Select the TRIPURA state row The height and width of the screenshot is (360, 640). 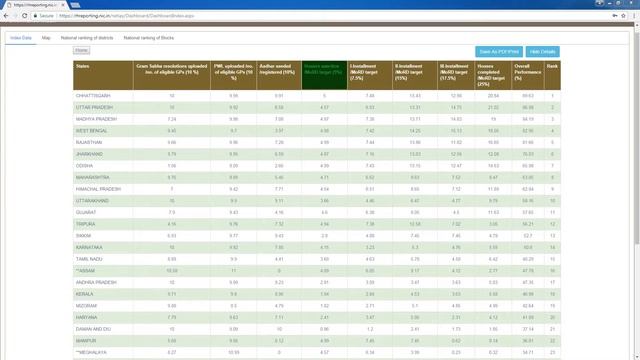[317, 224]
